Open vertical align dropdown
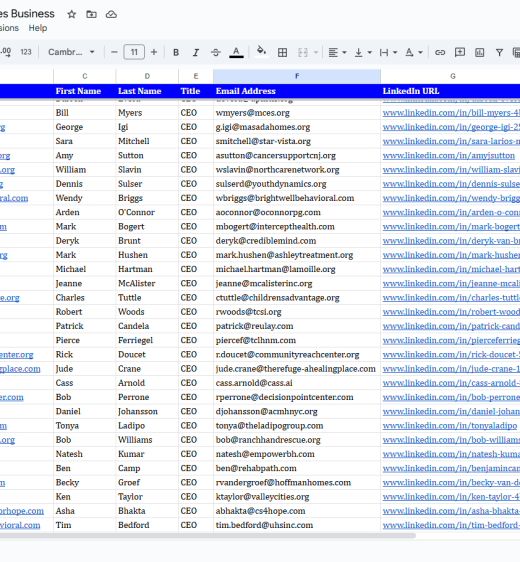Viewport: 520px width, 562px height. pyautogui.click(x=363, y=53)
